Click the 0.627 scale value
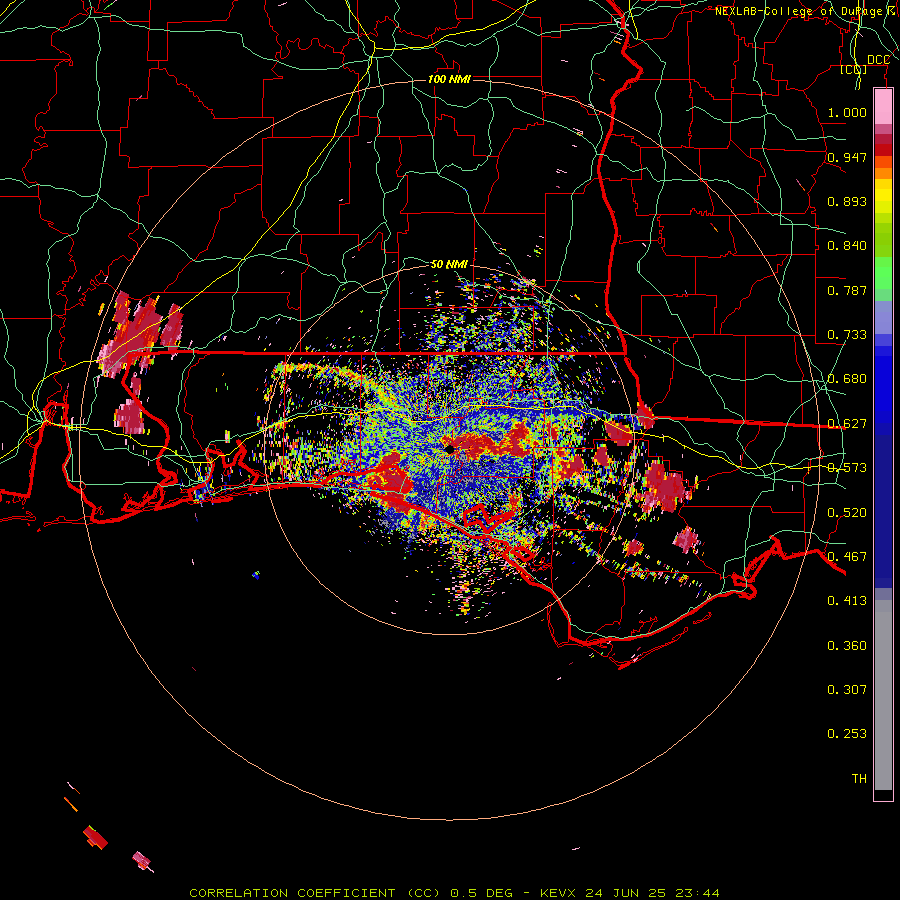 click(847, 424)
